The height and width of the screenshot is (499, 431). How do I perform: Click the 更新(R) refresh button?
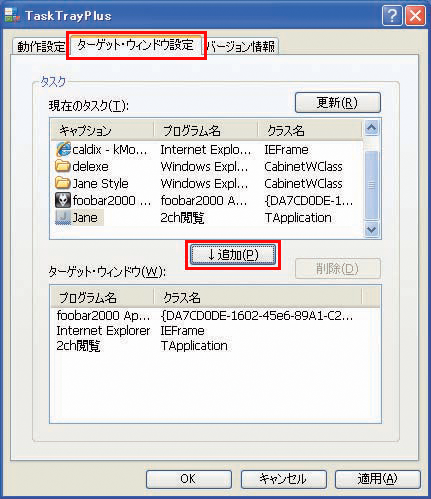[337, 103]
